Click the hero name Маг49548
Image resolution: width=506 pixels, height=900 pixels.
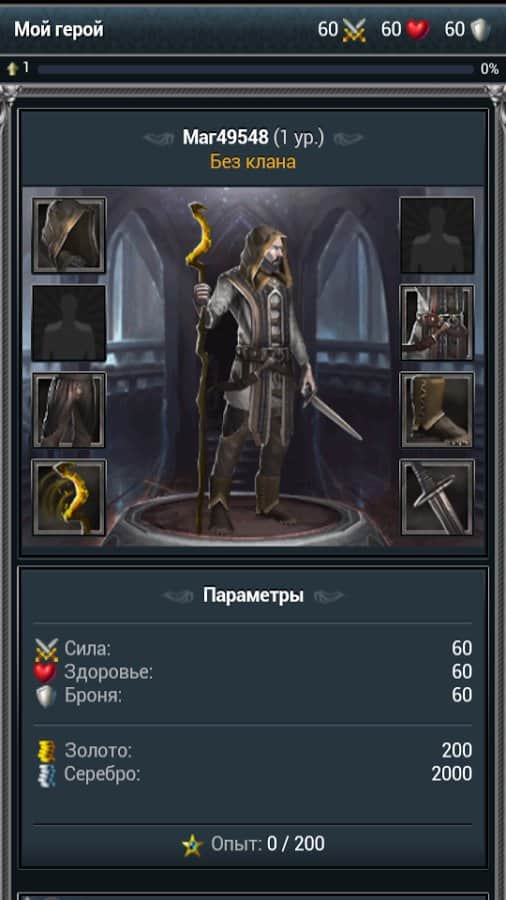[x=225, y=137]
